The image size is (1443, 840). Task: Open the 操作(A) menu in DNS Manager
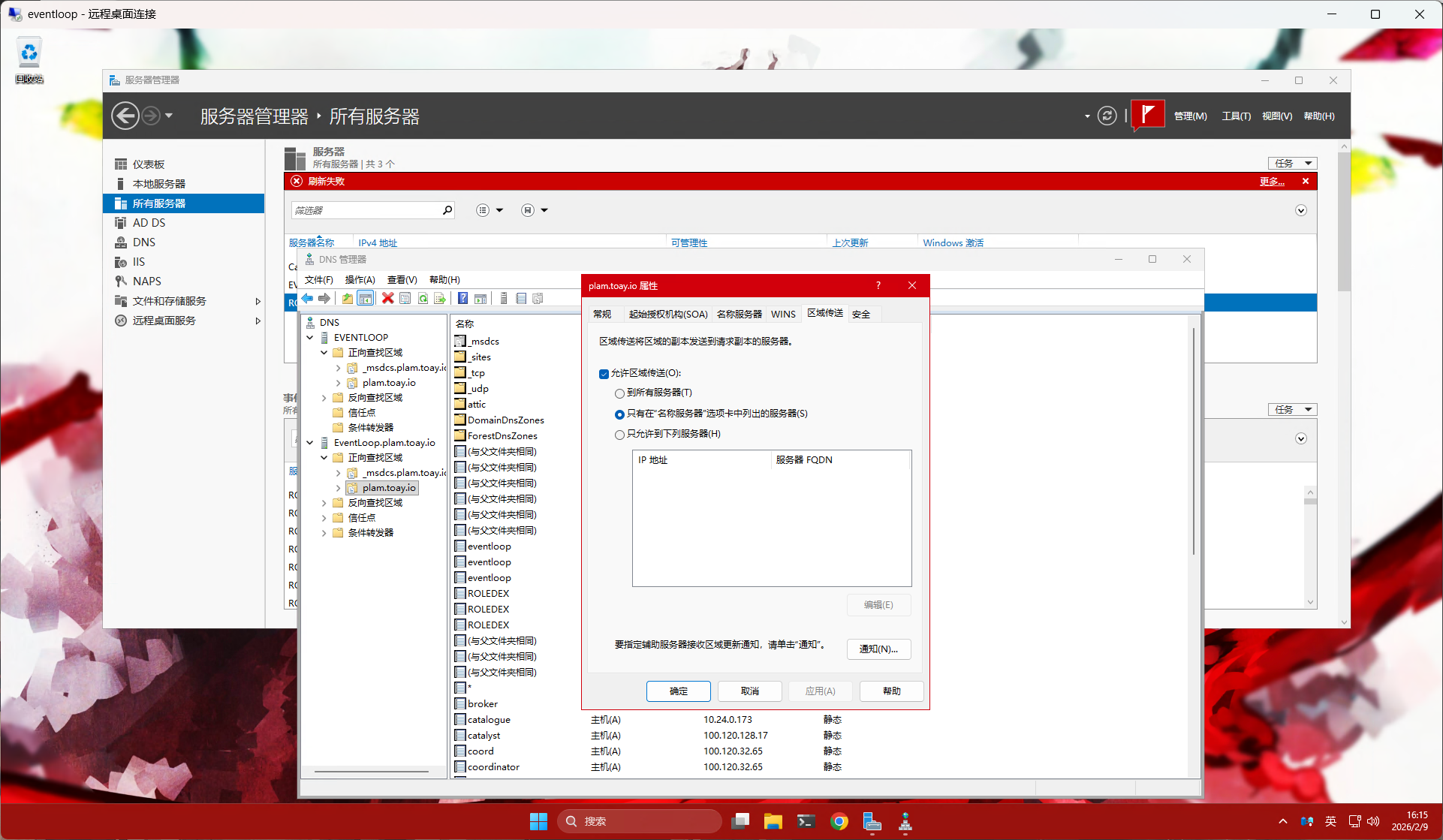(360, 280)
